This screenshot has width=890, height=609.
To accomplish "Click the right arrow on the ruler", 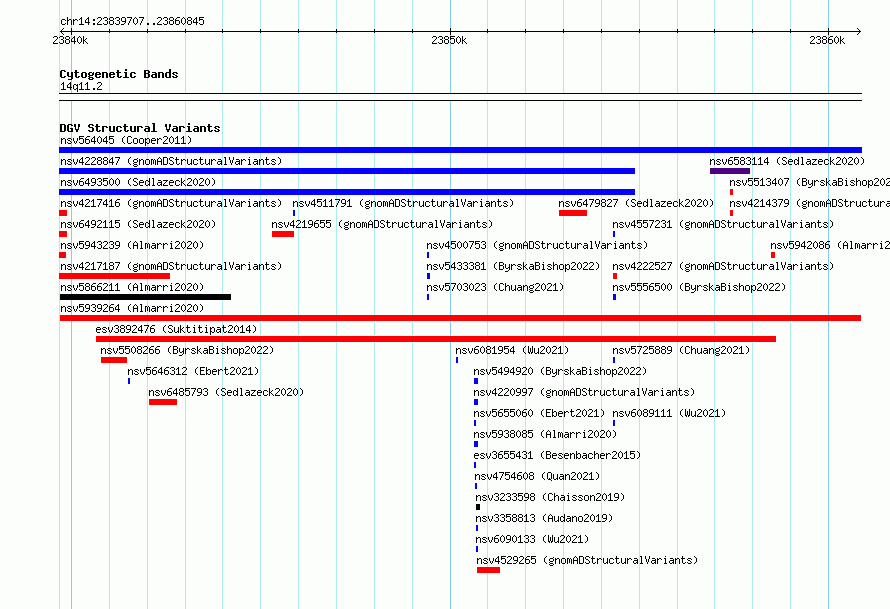I will pos(858,31).
